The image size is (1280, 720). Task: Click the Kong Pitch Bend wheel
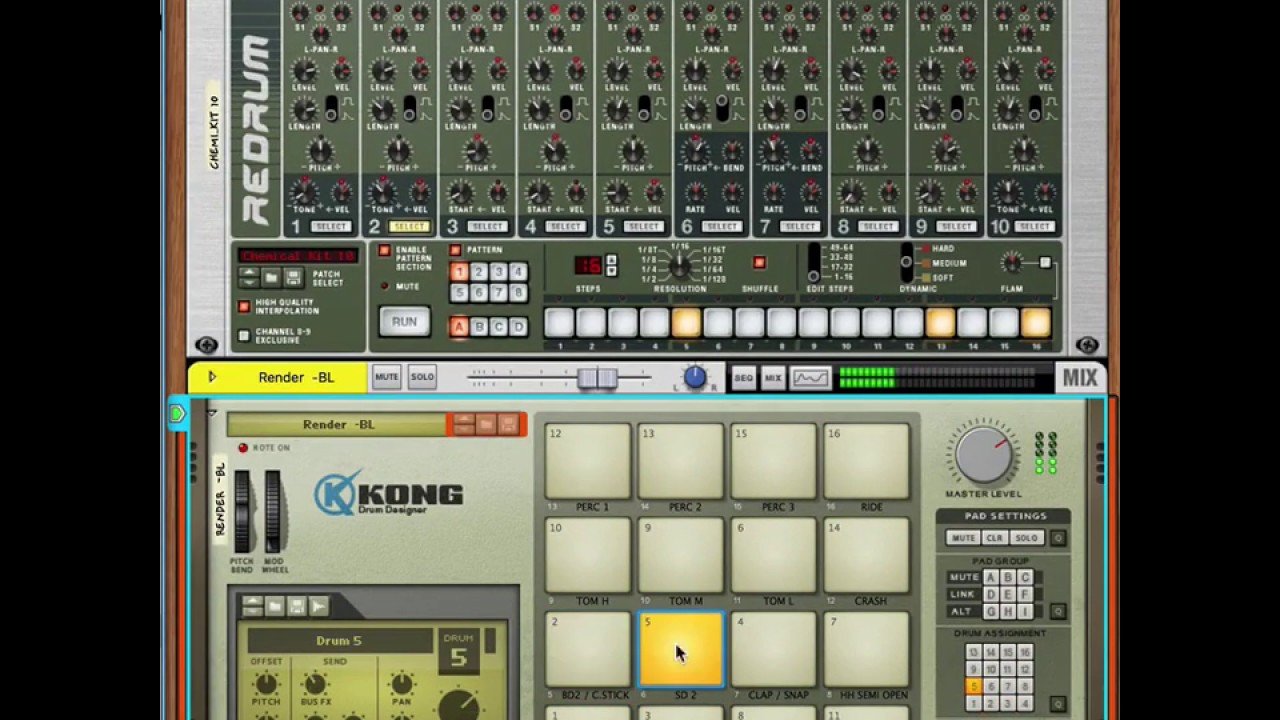coord(242,511)
